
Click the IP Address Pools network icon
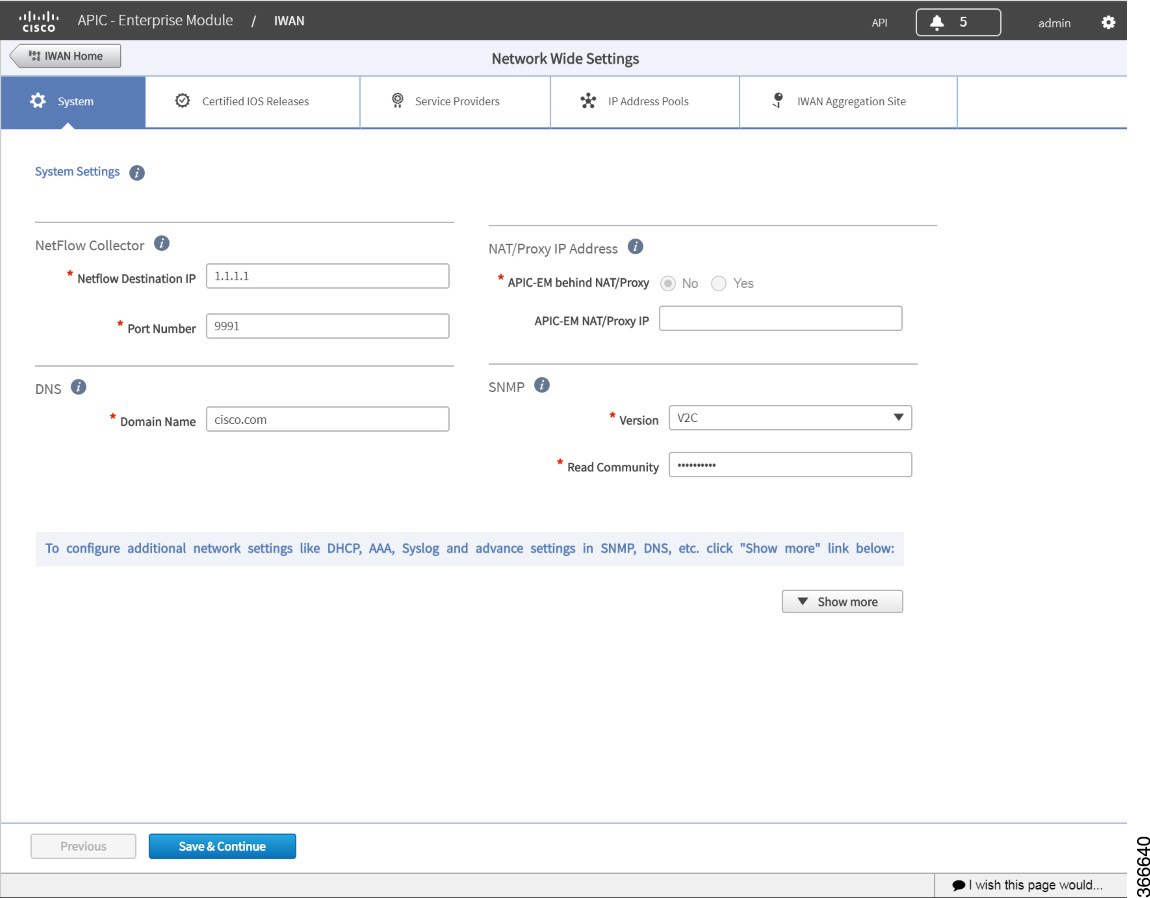(588, 101)
